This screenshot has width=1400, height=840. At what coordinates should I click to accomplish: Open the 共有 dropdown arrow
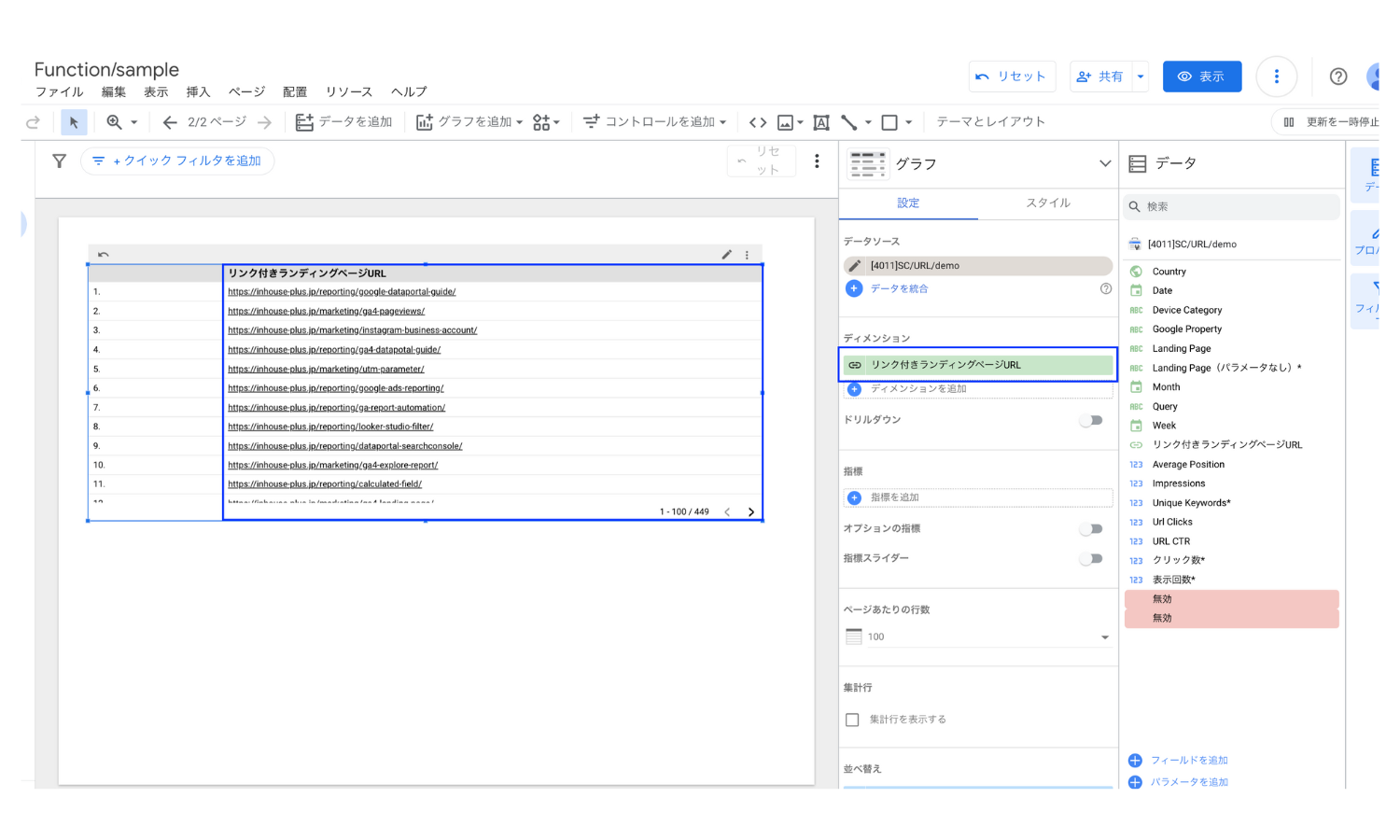point(1141,77)
